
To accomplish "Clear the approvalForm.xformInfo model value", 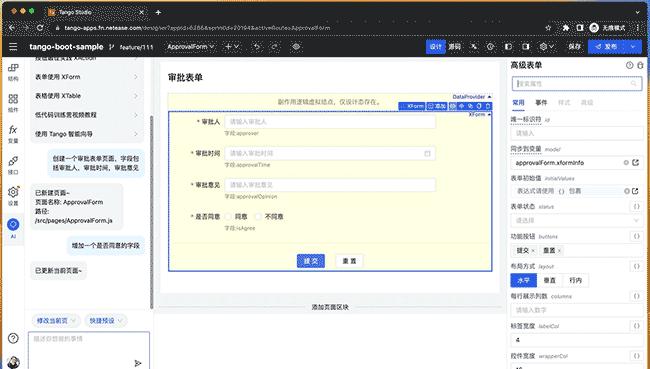I will click(x=626, y=163).
